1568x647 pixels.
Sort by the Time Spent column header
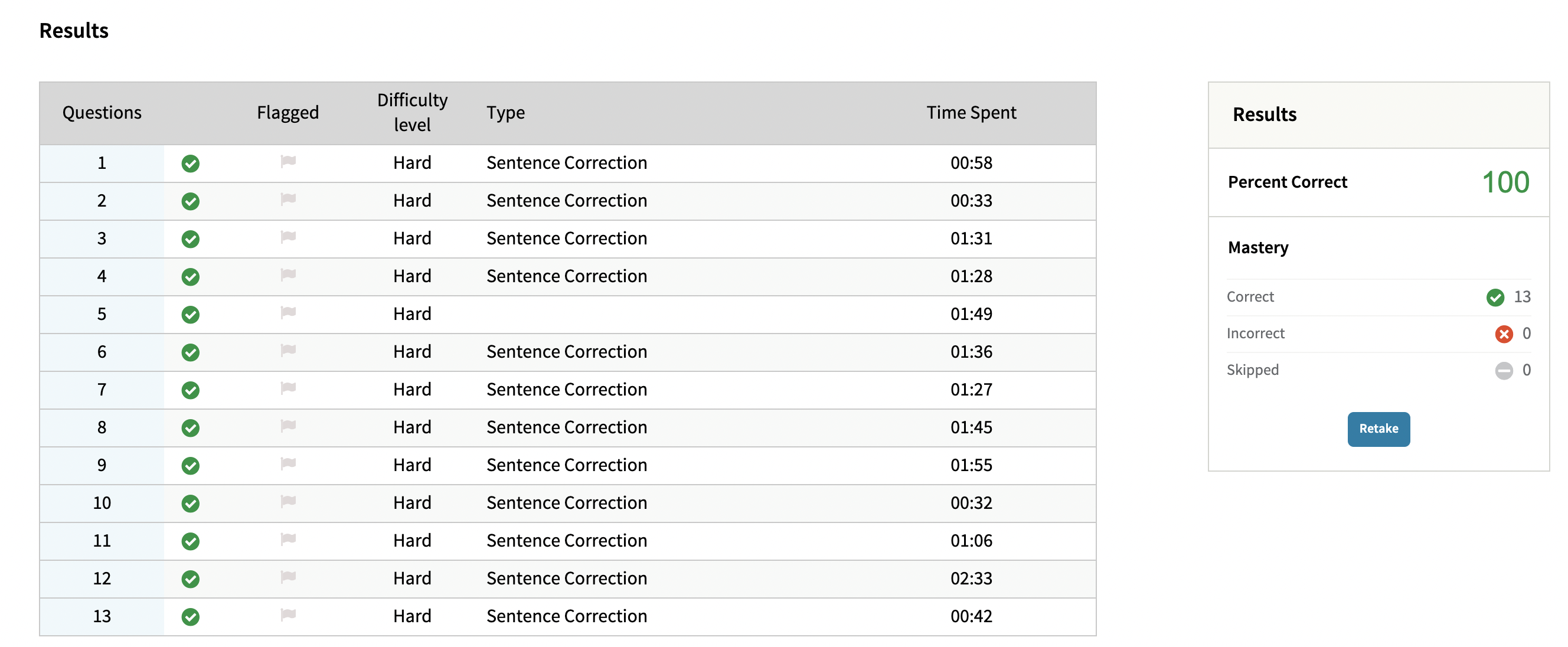point(971,113)
